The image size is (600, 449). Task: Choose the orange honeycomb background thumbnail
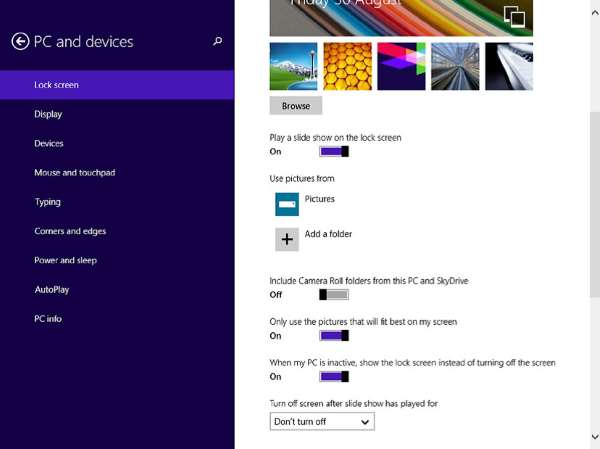[x=347, y=66]
